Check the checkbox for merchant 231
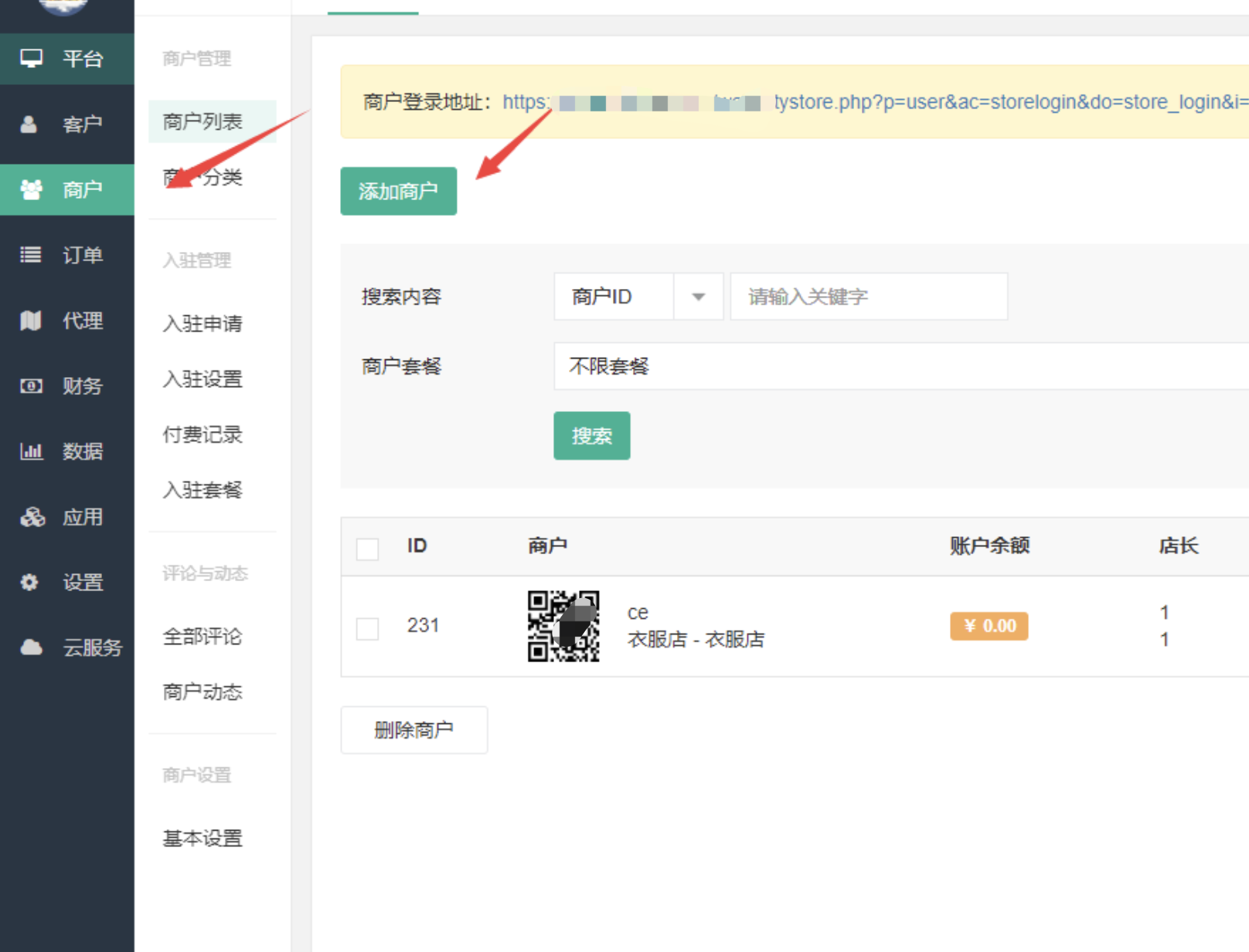1249x952 pixels. [367, 628]
